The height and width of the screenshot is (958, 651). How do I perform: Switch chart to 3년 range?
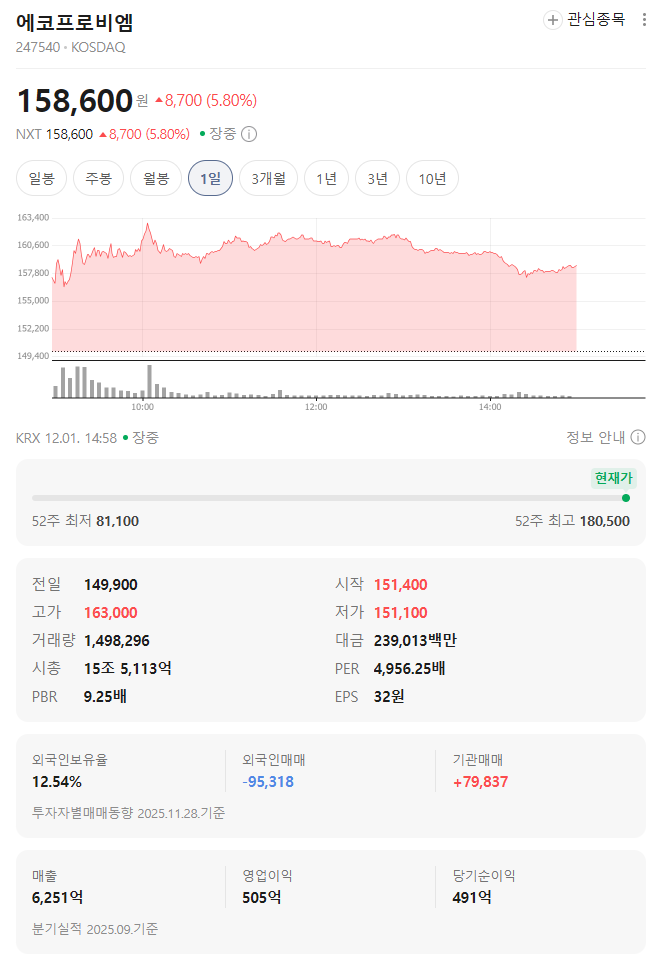pos(377,178)
